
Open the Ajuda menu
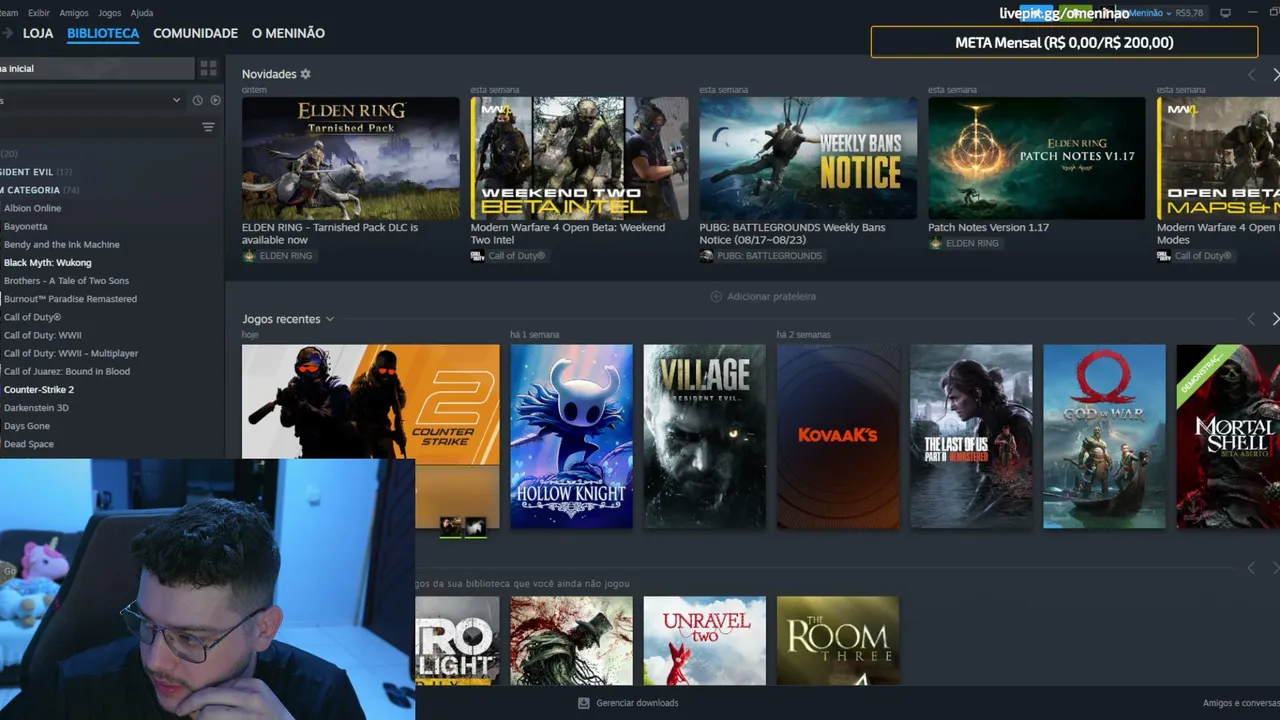click(142, 13)
